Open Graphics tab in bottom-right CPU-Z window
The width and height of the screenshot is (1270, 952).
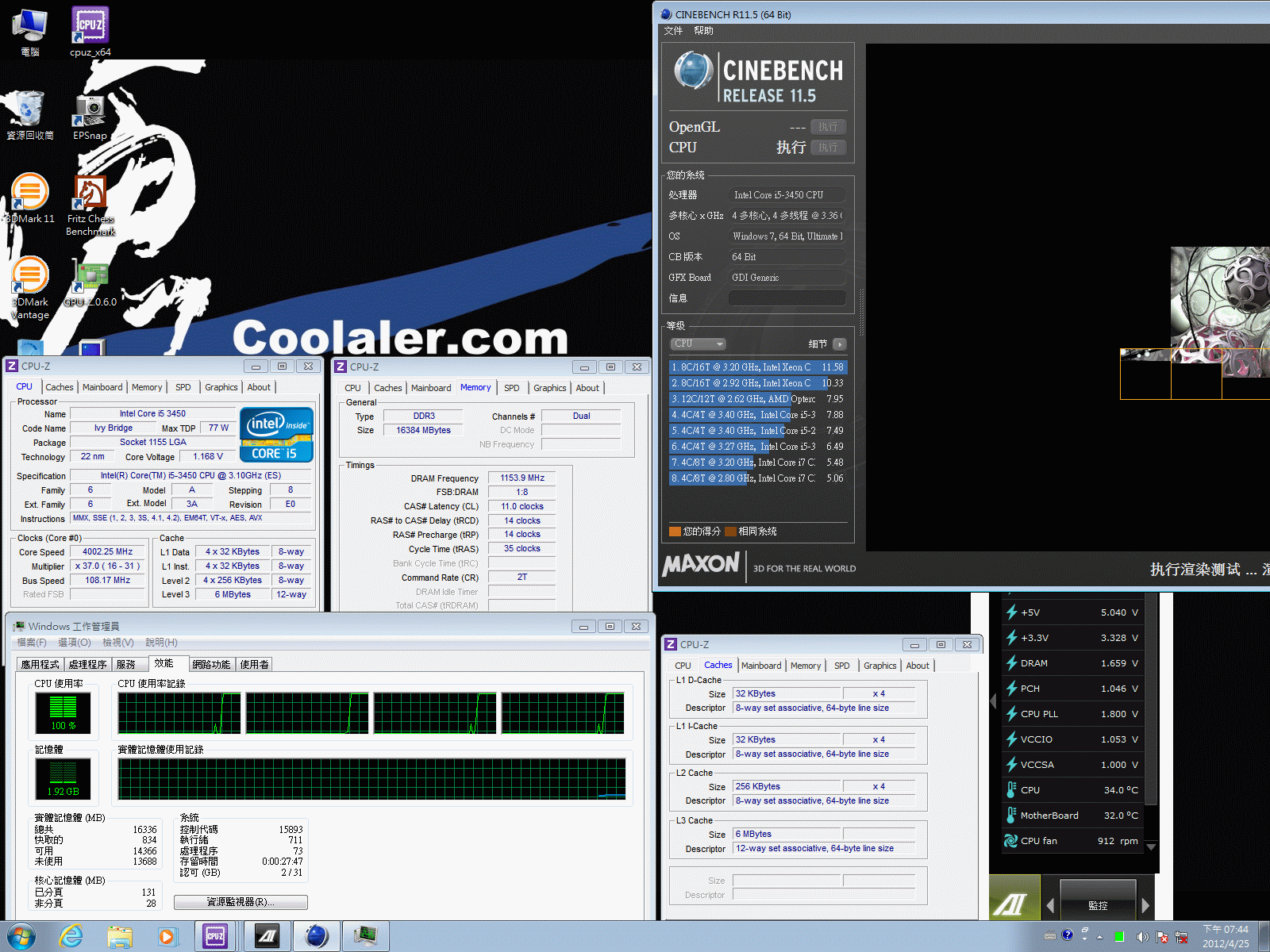pyautogui.click(x=880, y=666)
